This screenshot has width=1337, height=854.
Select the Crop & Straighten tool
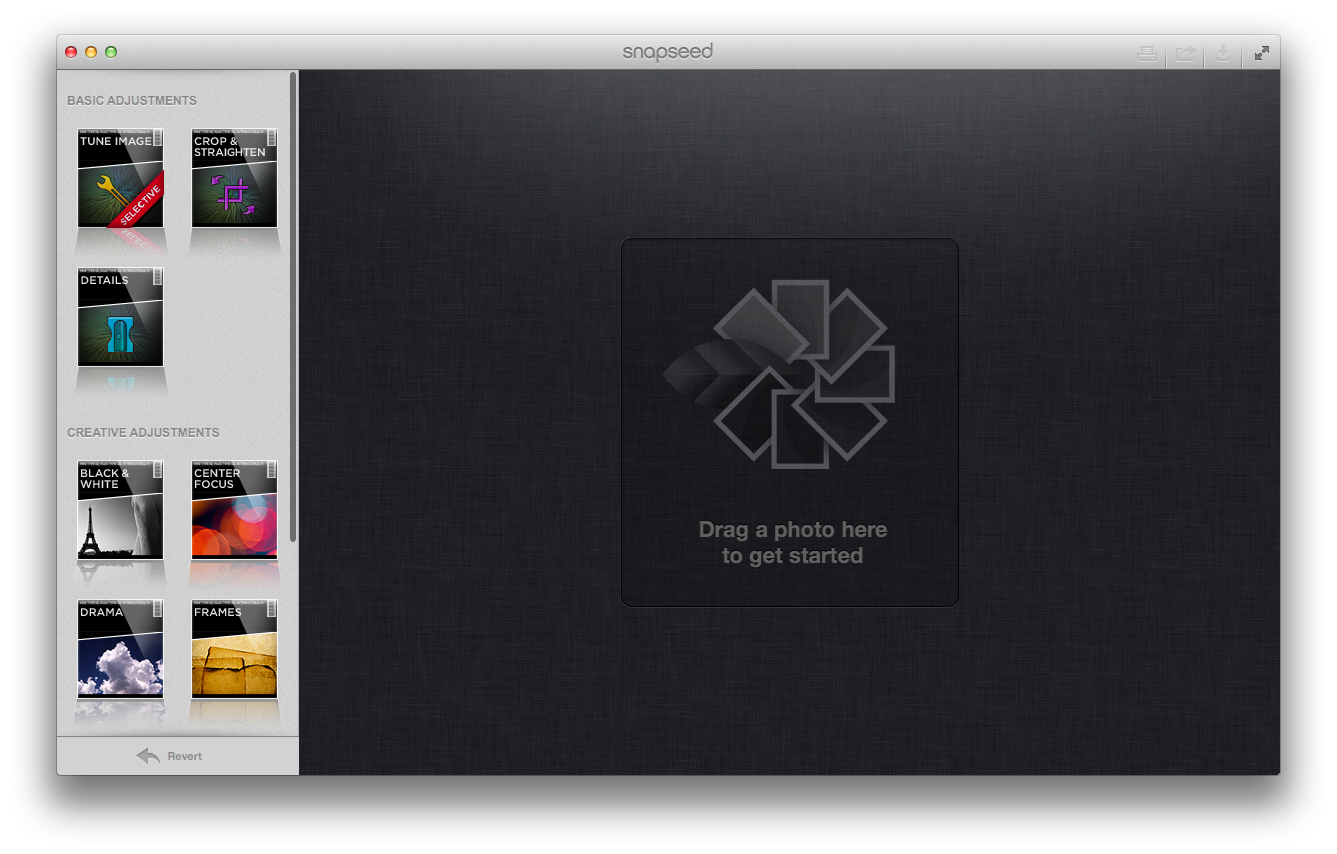click(234, 178)
